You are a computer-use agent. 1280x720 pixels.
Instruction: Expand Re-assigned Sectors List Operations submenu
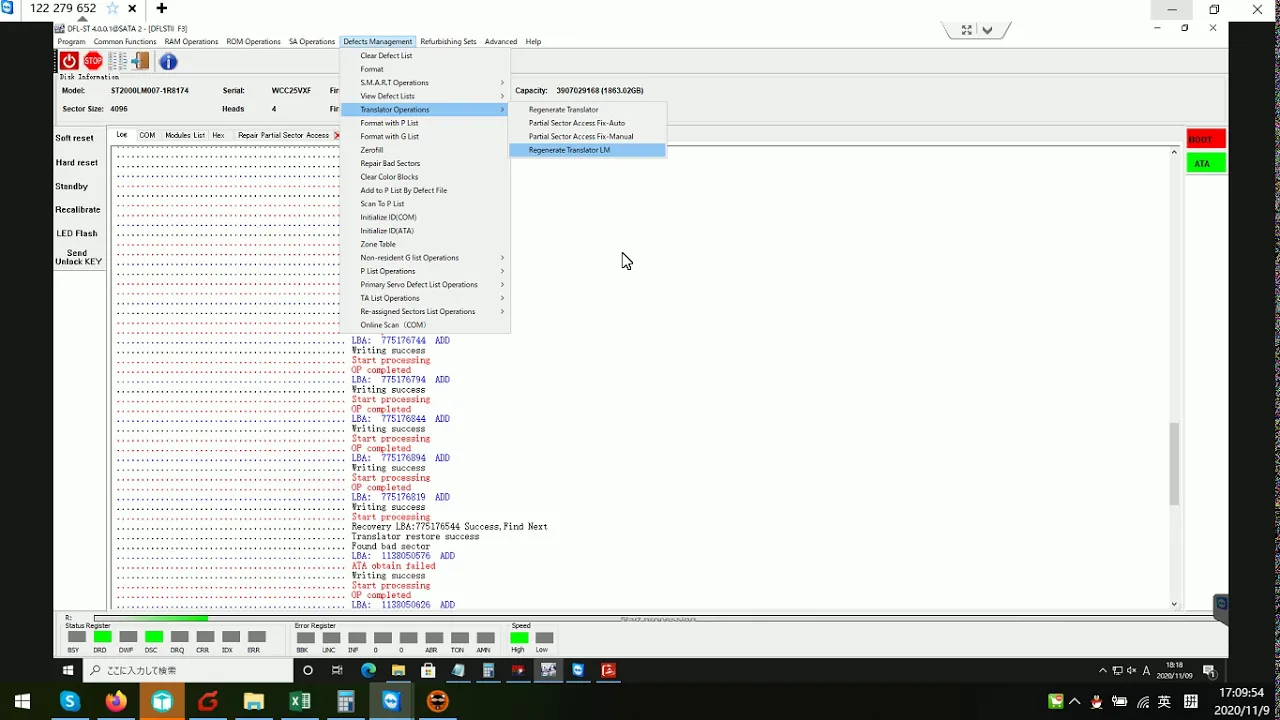coord(425,312)
